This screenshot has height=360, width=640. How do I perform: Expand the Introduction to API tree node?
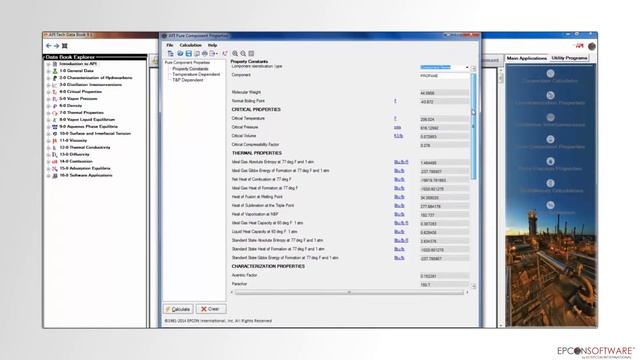point(49,64)
